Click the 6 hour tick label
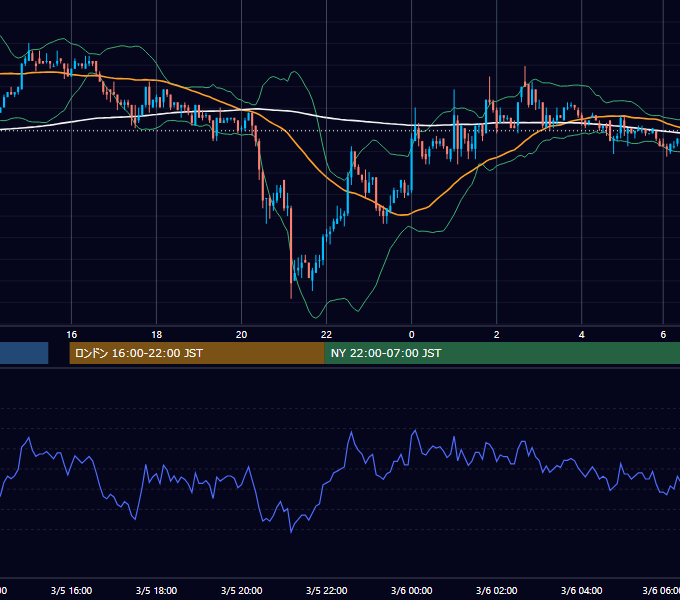 point(663,335)
